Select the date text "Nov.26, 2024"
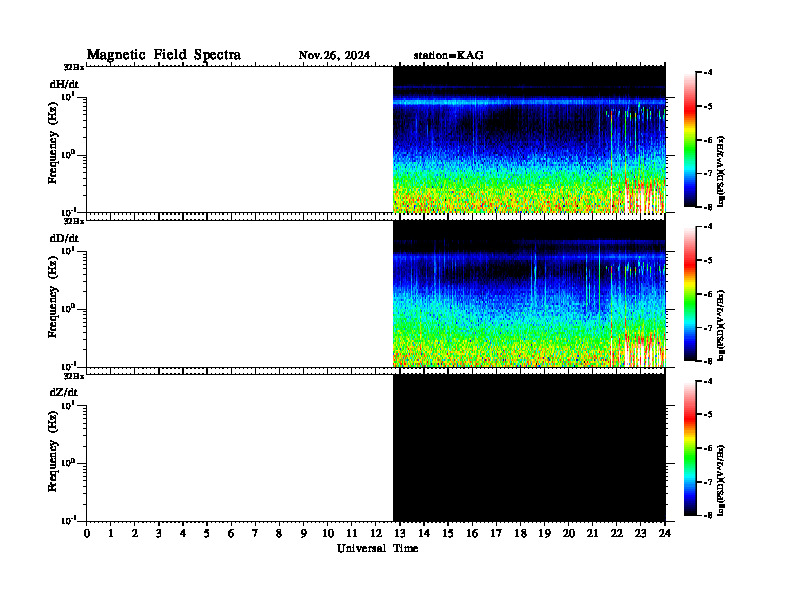792x612 pixels. (x=334, y=55)
